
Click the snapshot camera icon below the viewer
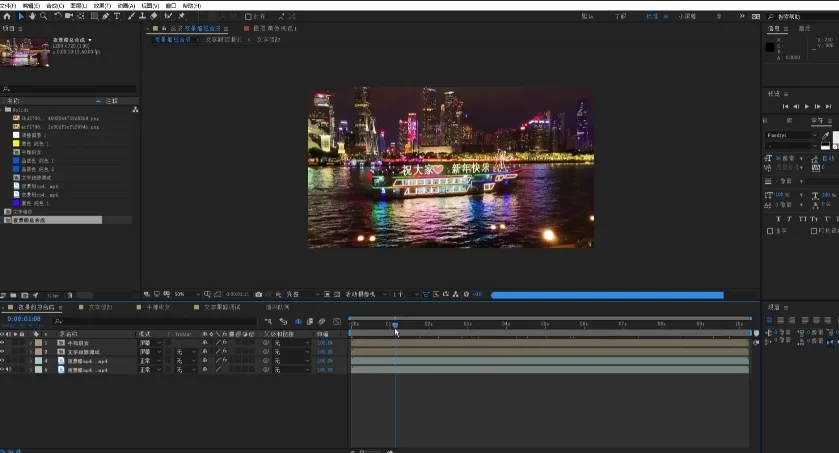pyautogui.click(x=259, y=295)
